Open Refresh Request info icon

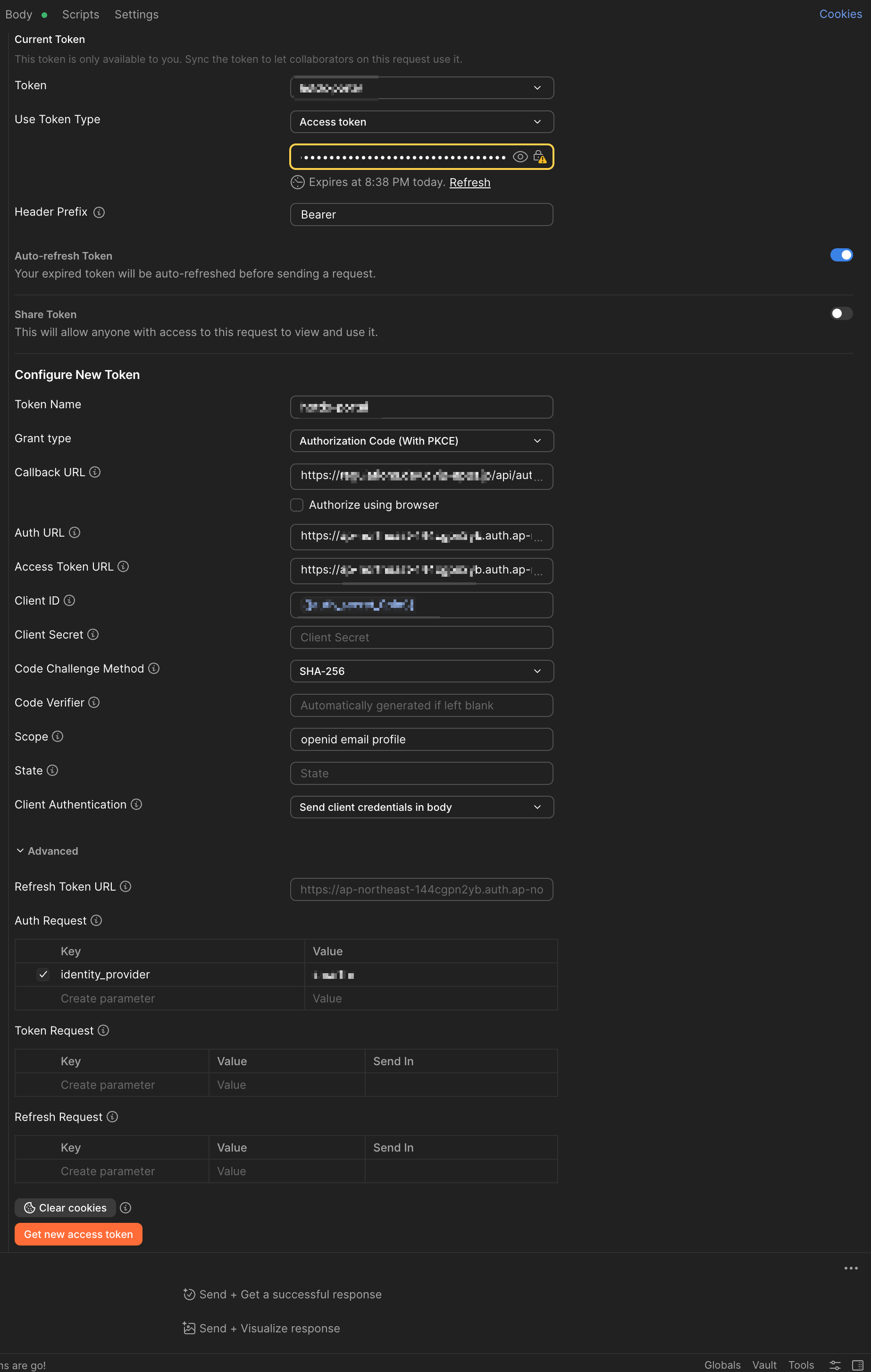click(112, 1116)
